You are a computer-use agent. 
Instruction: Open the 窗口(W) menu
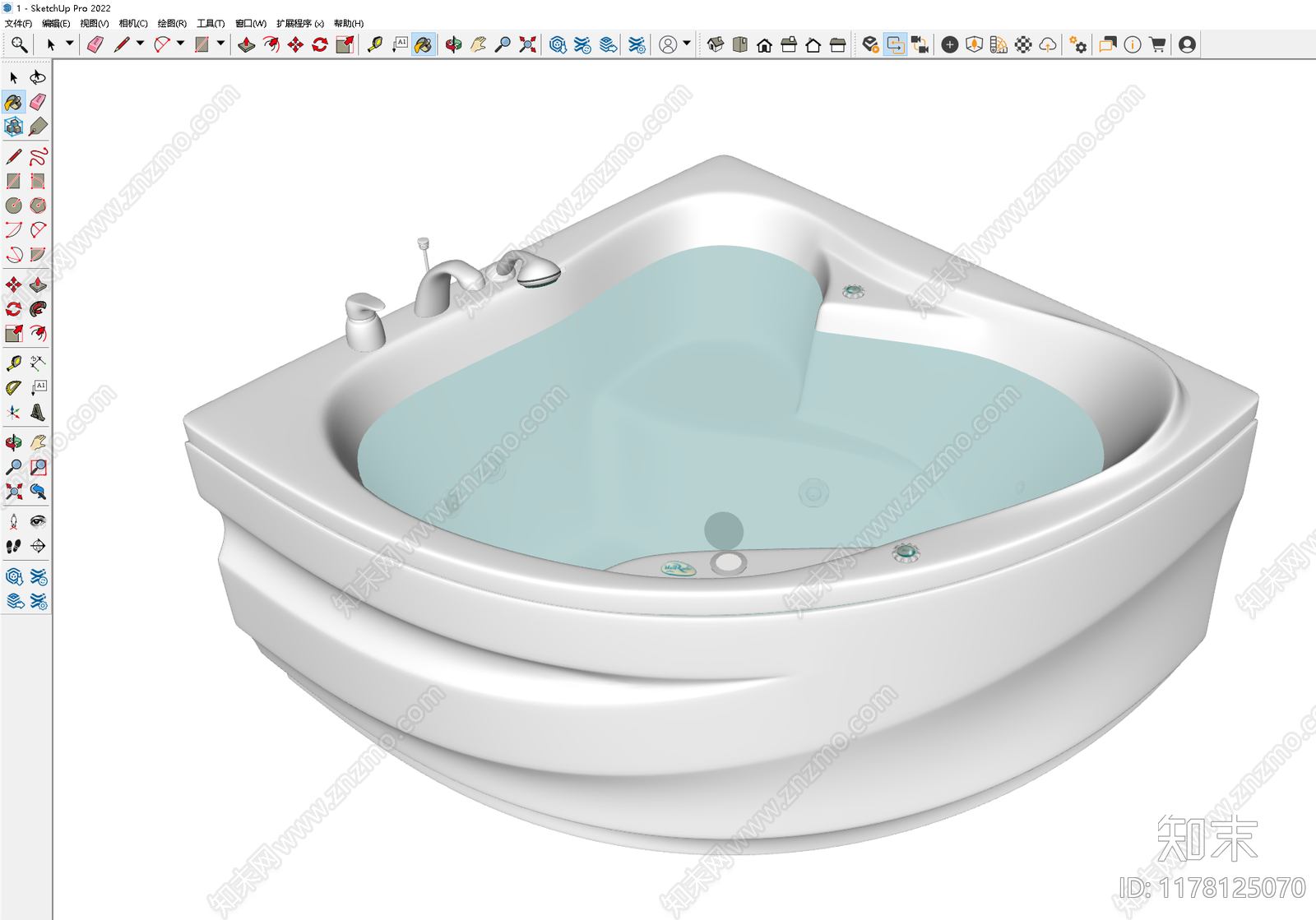[x=251, y=23]
